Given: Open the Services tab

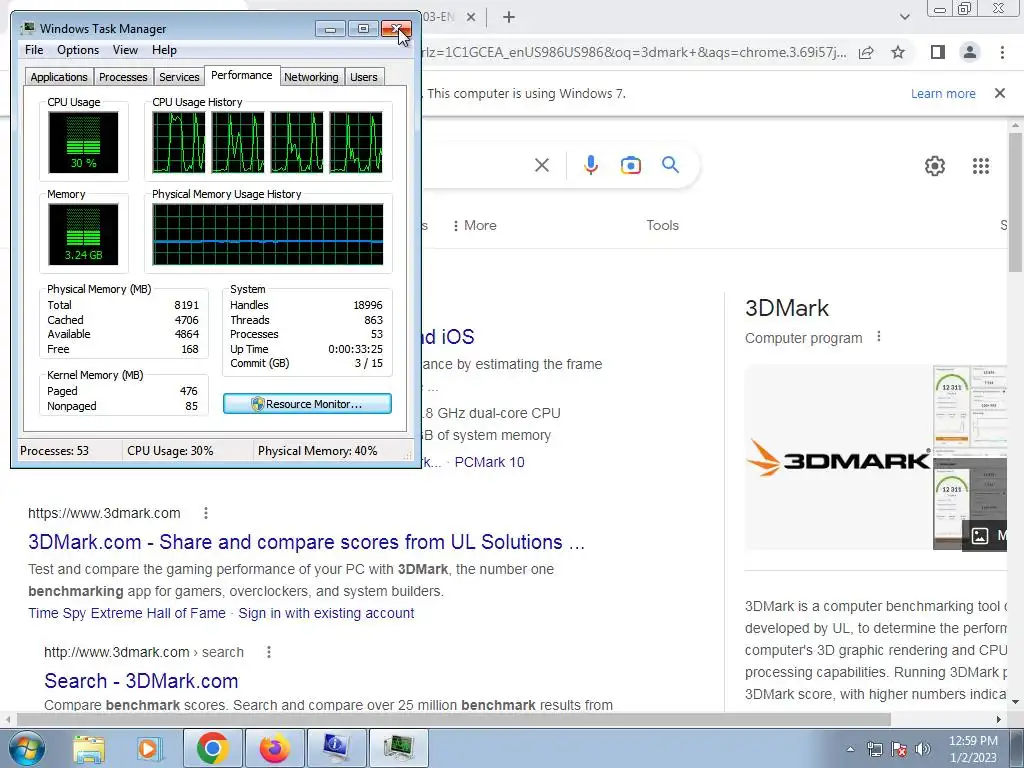Looking at the screenshot, I should click(179, 77).
